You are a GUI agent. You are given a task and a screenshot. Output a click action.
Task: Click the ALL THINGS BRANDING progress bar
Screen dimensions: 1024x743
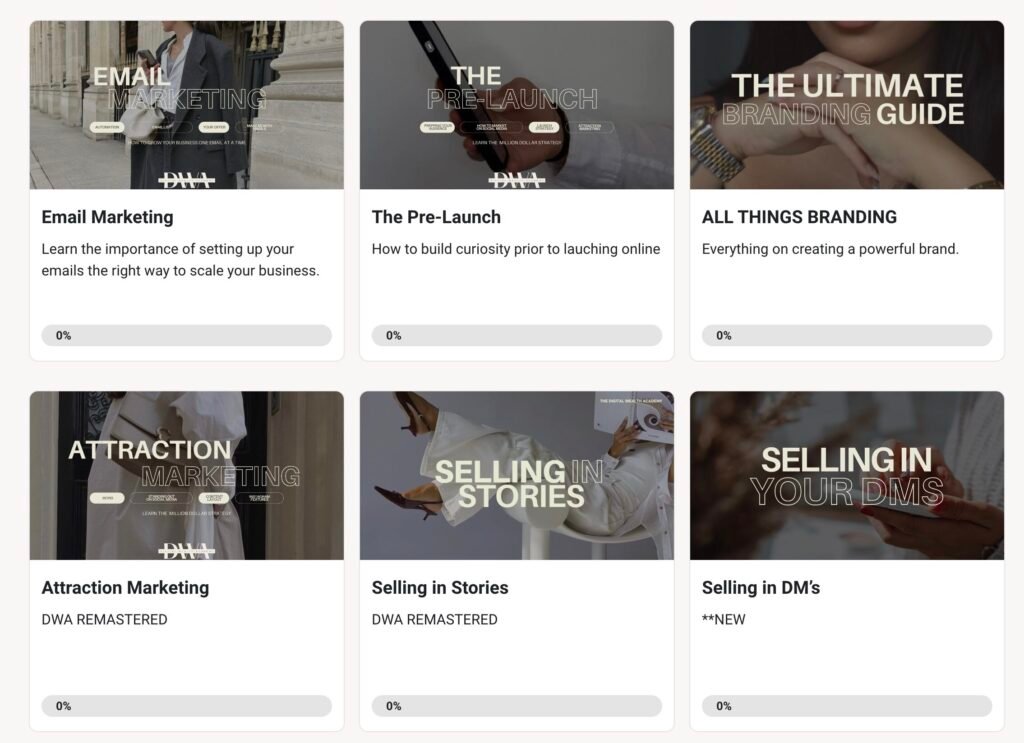click(847, 336)
